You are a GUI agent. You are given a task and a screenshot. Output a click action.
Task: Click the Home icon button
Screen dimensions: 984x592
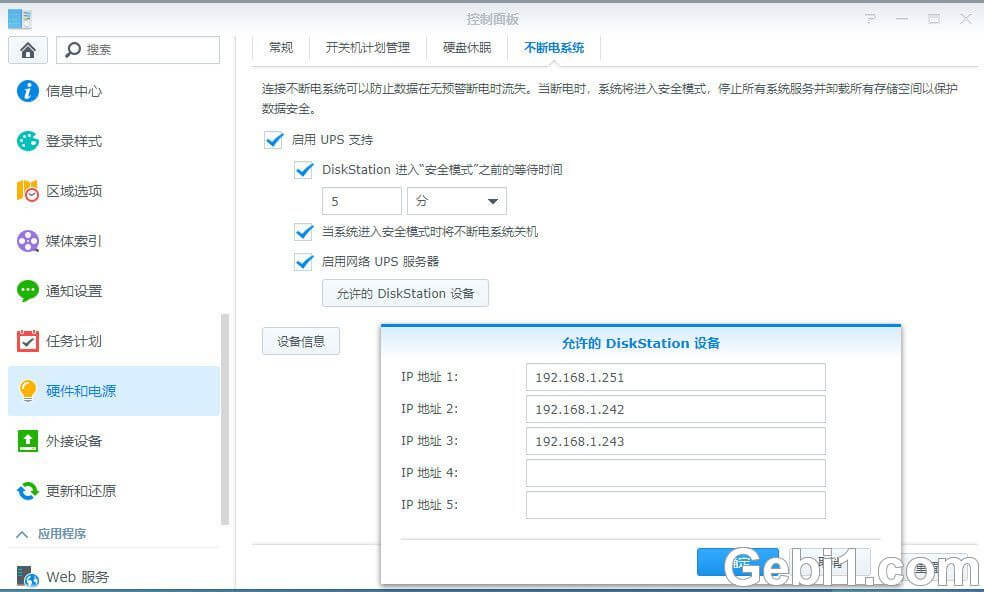click(x=28, y=50)
